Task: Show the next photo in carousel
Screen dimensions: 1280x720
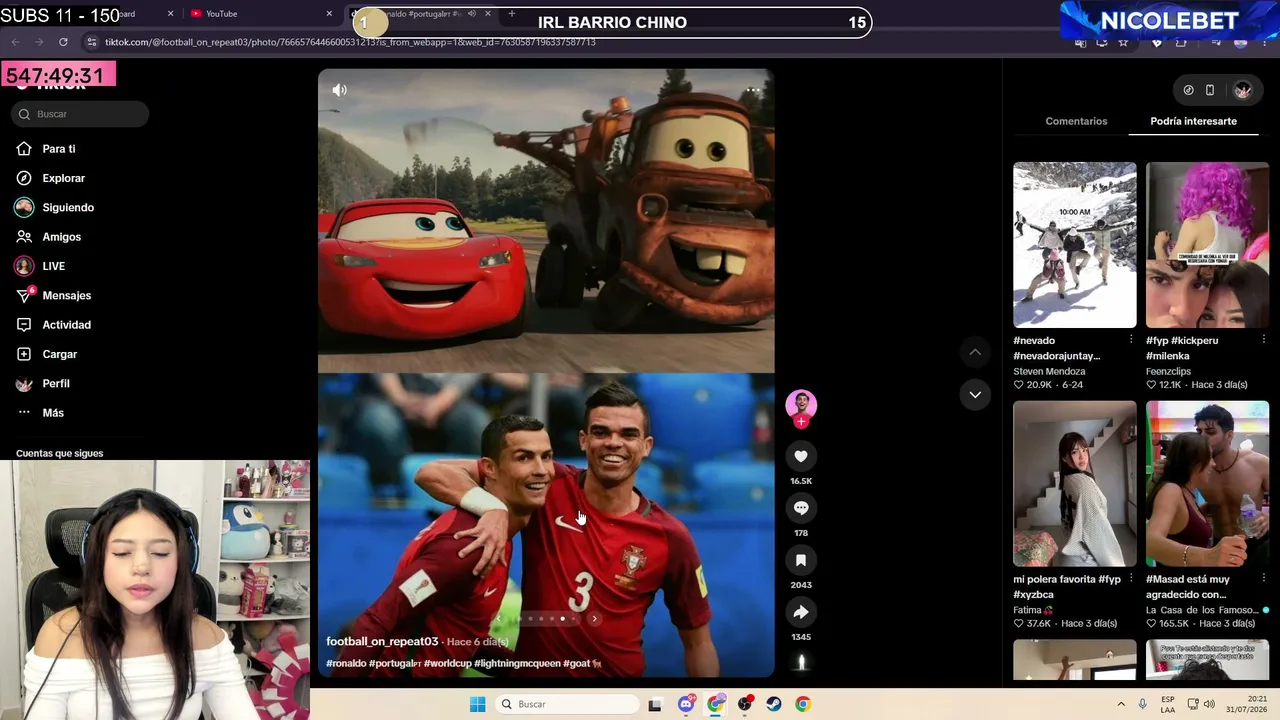Action: click(594, 619)
